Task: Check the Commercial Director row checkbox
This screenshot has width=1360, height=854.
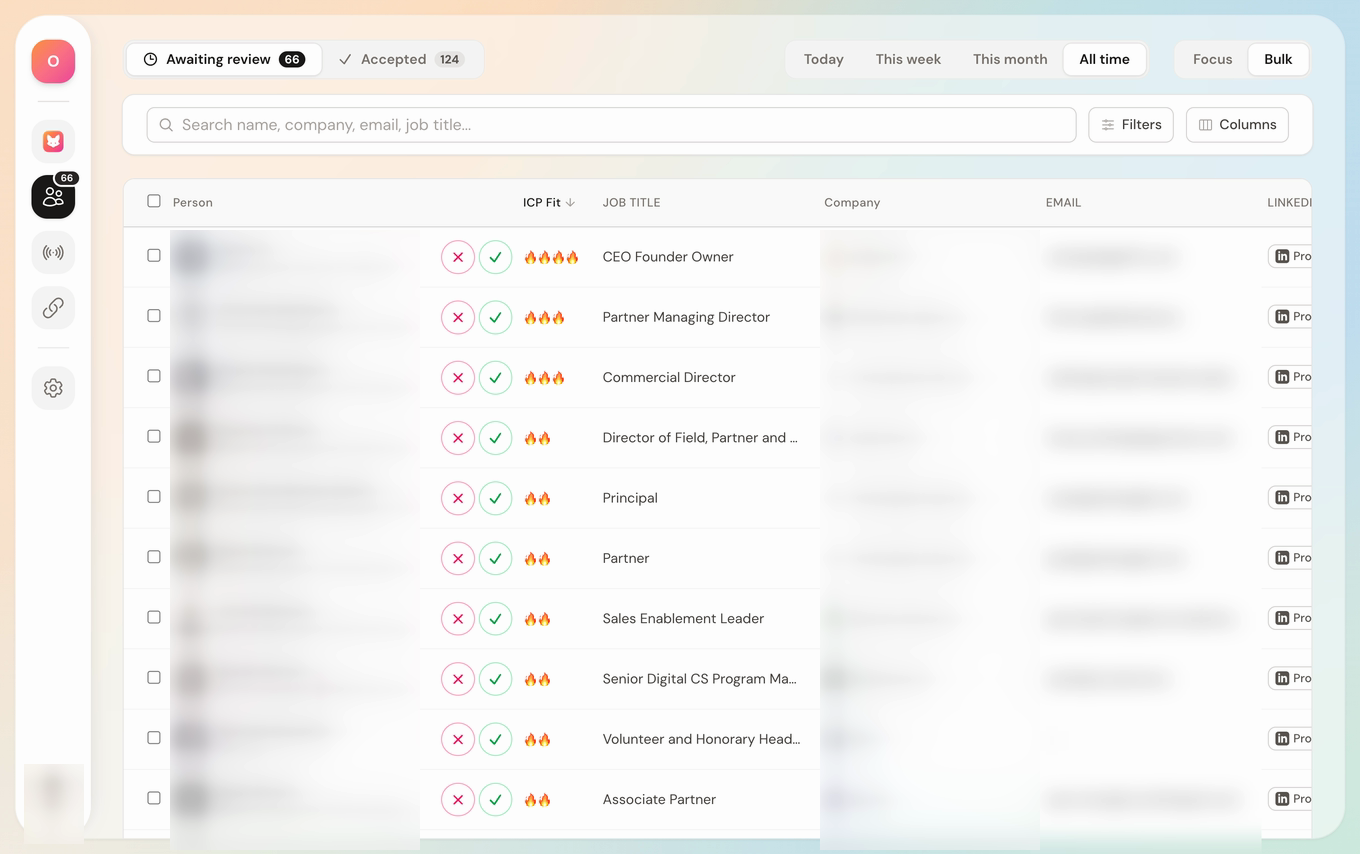Action: [x=154, y=376]
